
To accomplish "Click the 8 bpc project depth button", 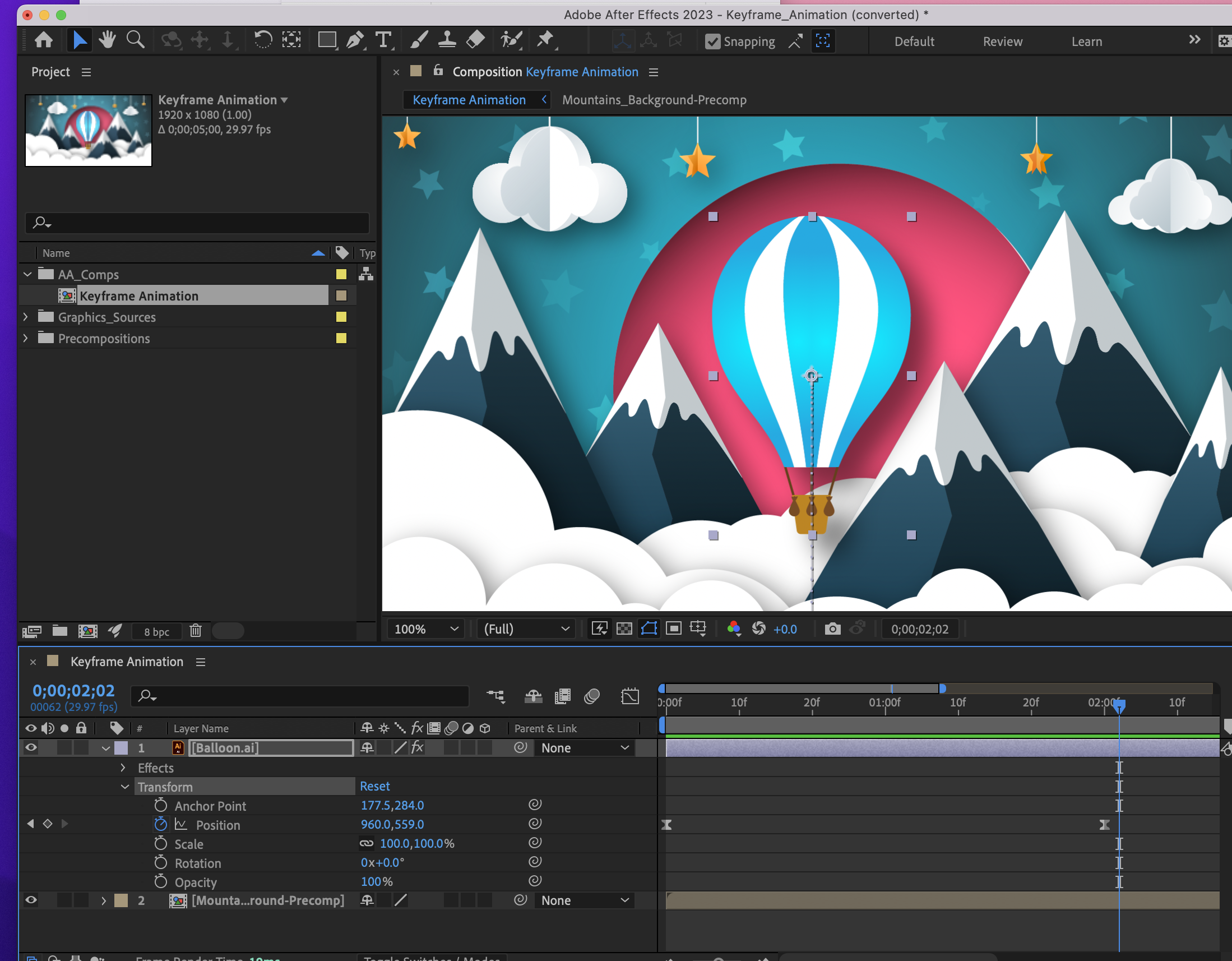I will (x=156, y=631).
